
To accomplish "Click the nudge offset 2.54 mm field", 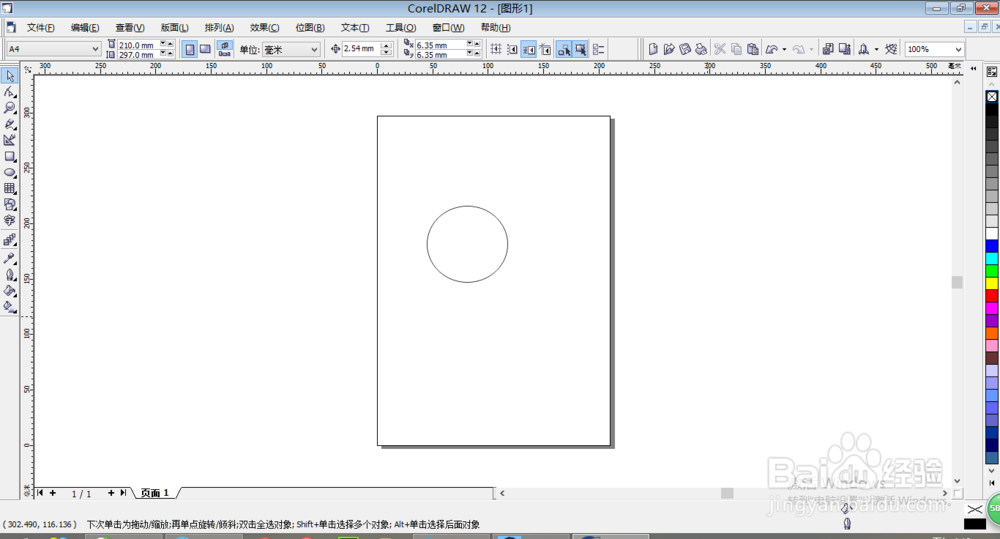I will 361,49.
